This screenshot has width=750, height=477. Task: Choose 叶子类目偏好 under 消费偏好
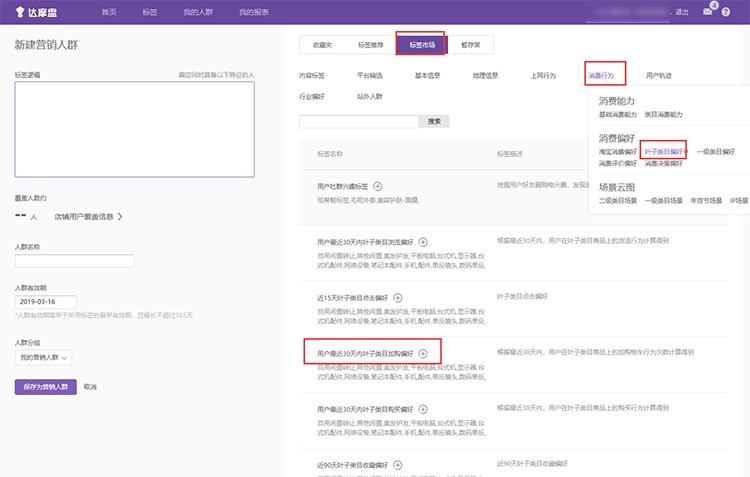[x=663, y=152]
